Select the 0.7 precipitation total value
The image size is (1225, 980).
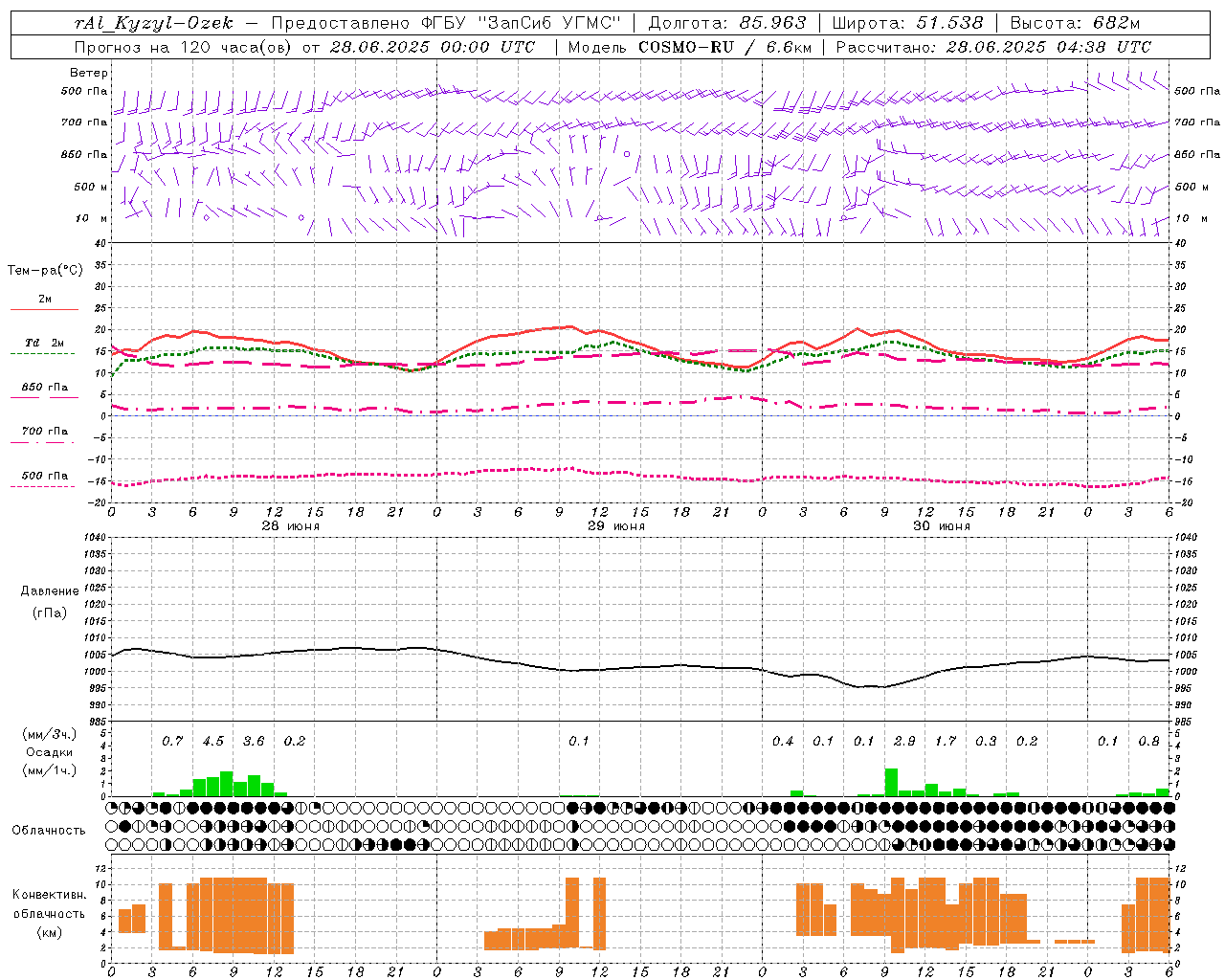[x=172, y=742]
